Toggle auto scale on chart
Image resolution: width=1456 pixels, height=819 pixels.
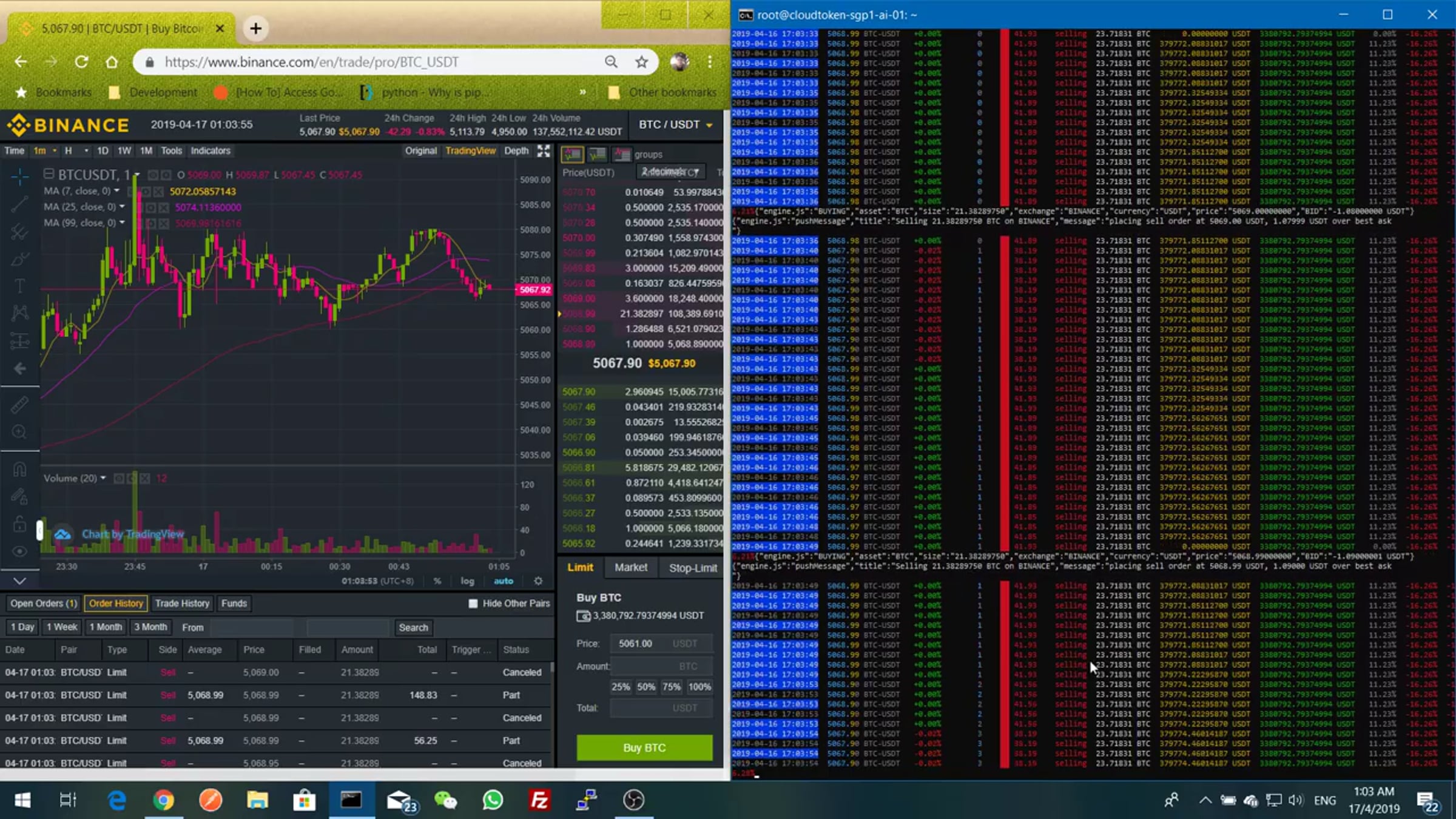pos(504,581)
